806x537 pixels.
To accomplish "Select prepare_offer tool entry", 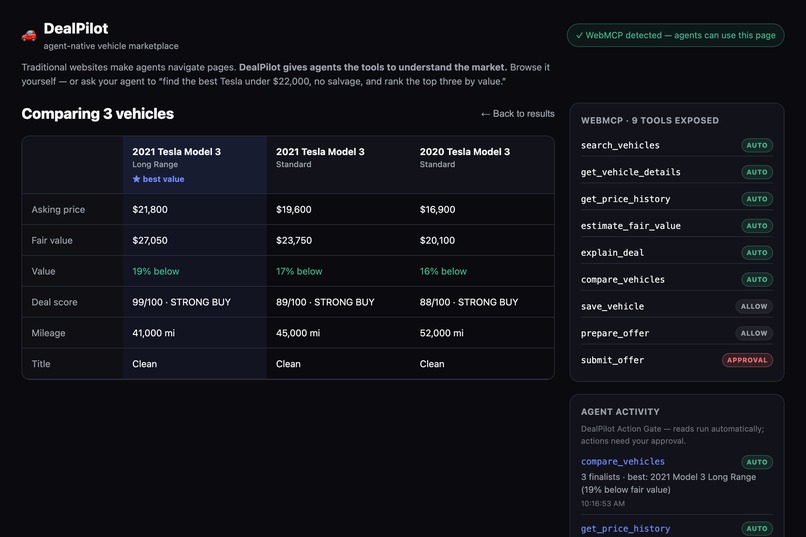I will click(x=615, y=333).
